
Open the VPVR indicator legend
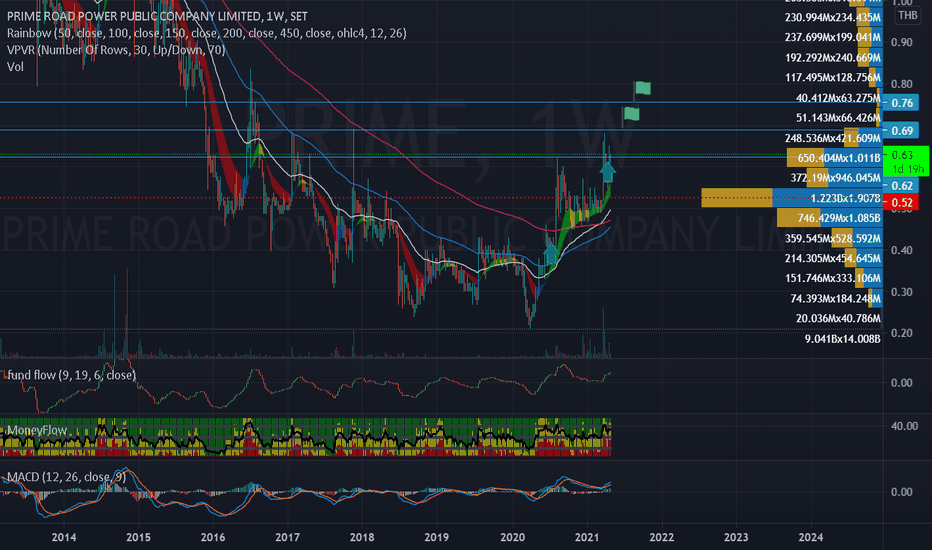pyautogui.click(x=116, y=50)
